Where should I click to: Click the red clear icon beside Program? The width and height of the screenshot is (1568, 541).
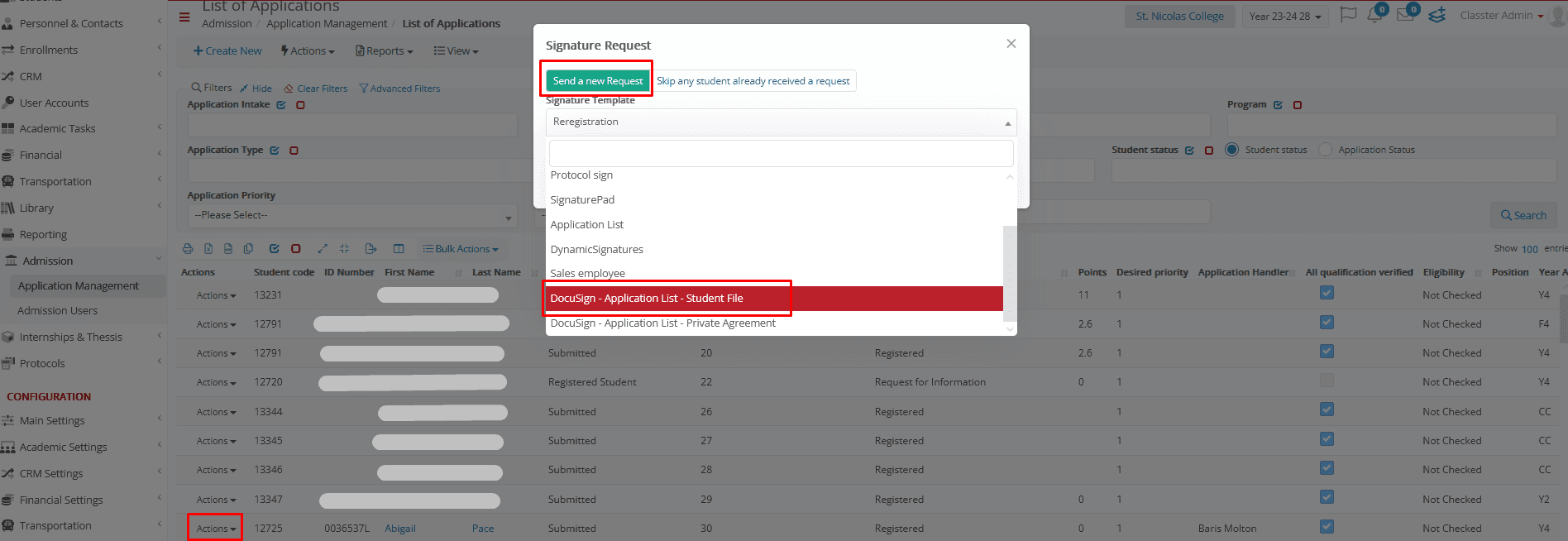click(1298, 105)
